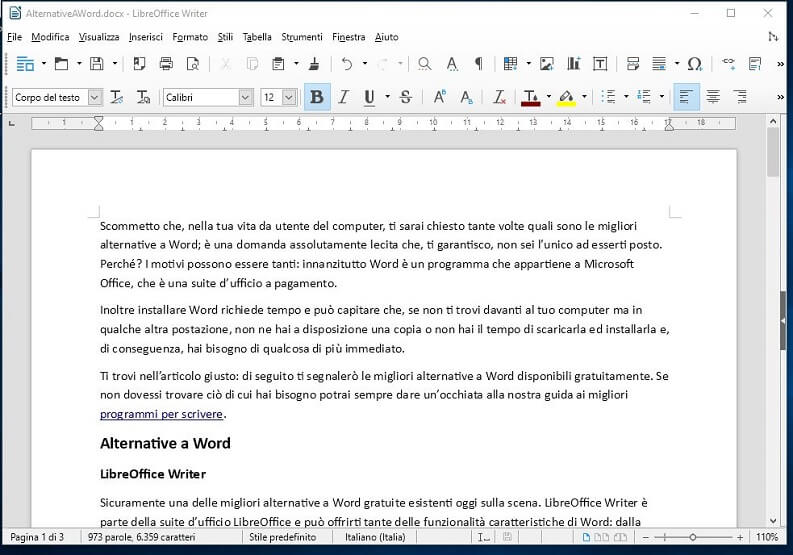Expand New document dropdown arrow
Screen dimensions: 793x555
click(43, 64)
